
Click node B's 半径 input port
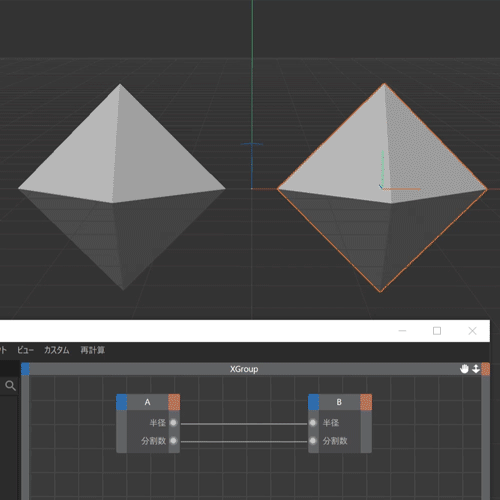point(313,423)
